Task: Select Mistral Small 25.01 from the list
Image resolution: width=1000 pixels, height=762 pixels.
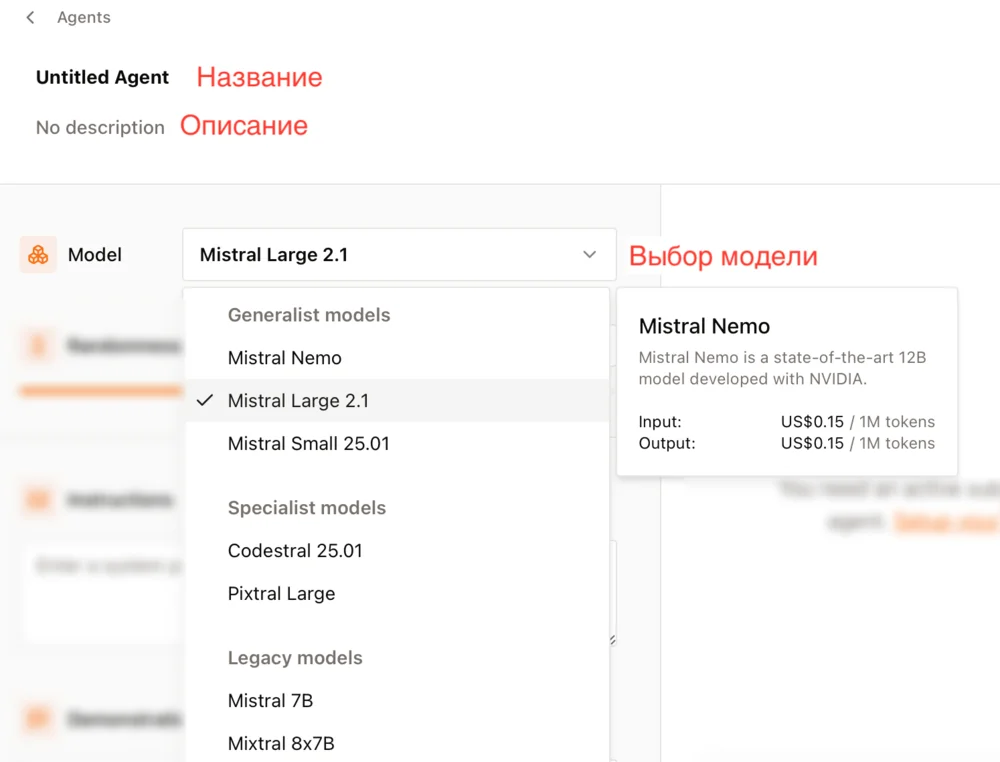Action: pyautogui.click(x=308, y=443)
